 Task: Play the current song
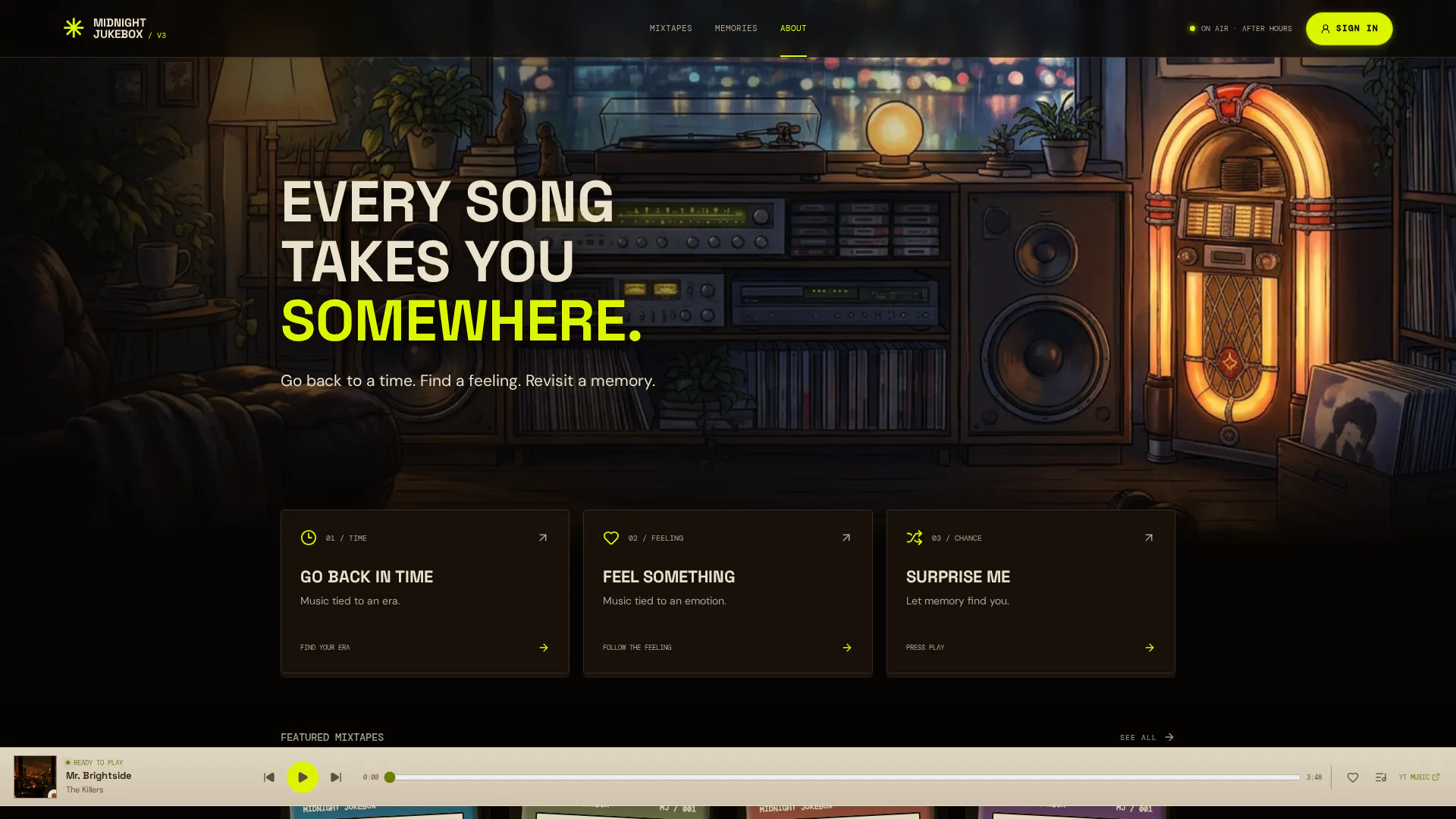pyautogui.click(x=303, y=777)
